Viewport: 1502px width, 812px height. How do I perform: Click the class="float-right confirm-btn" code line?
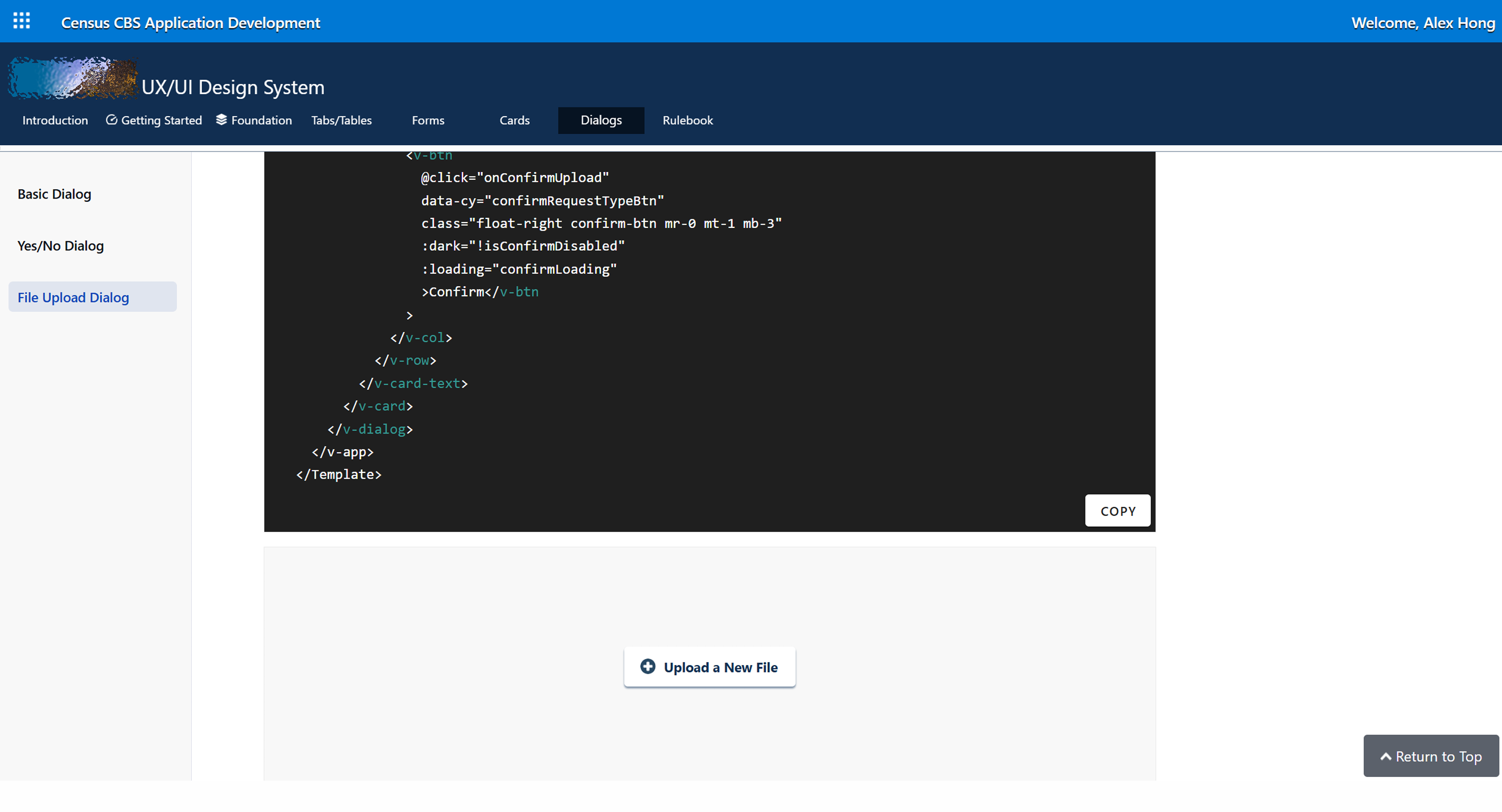coord(601,223)
